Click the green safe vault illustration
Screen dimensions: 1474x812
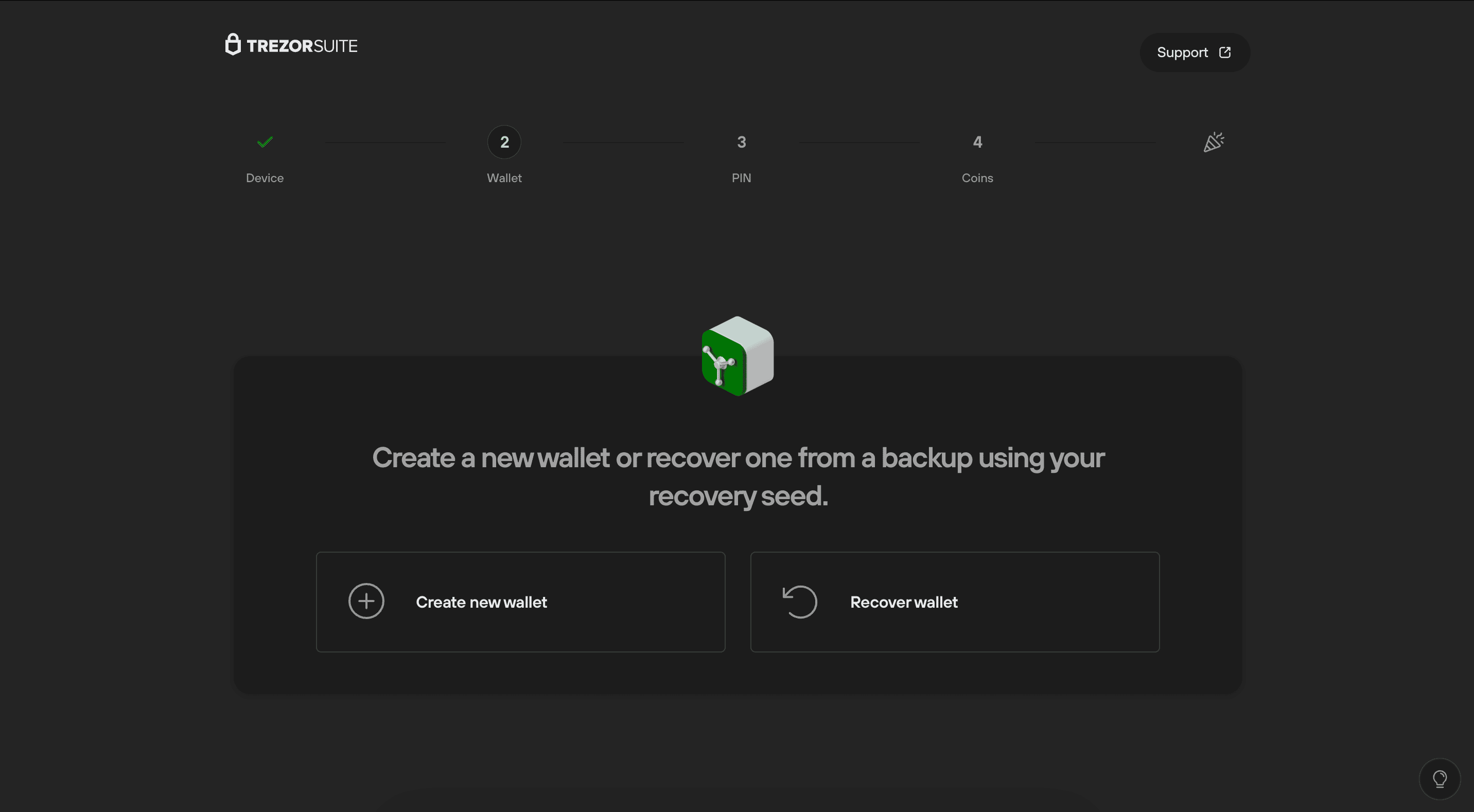[738, 356]
